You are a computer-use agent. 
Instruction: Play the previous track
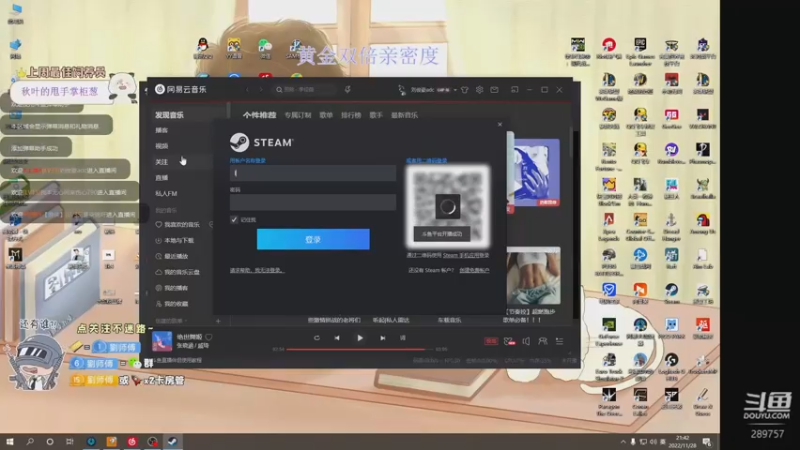[x=337, y=338]
